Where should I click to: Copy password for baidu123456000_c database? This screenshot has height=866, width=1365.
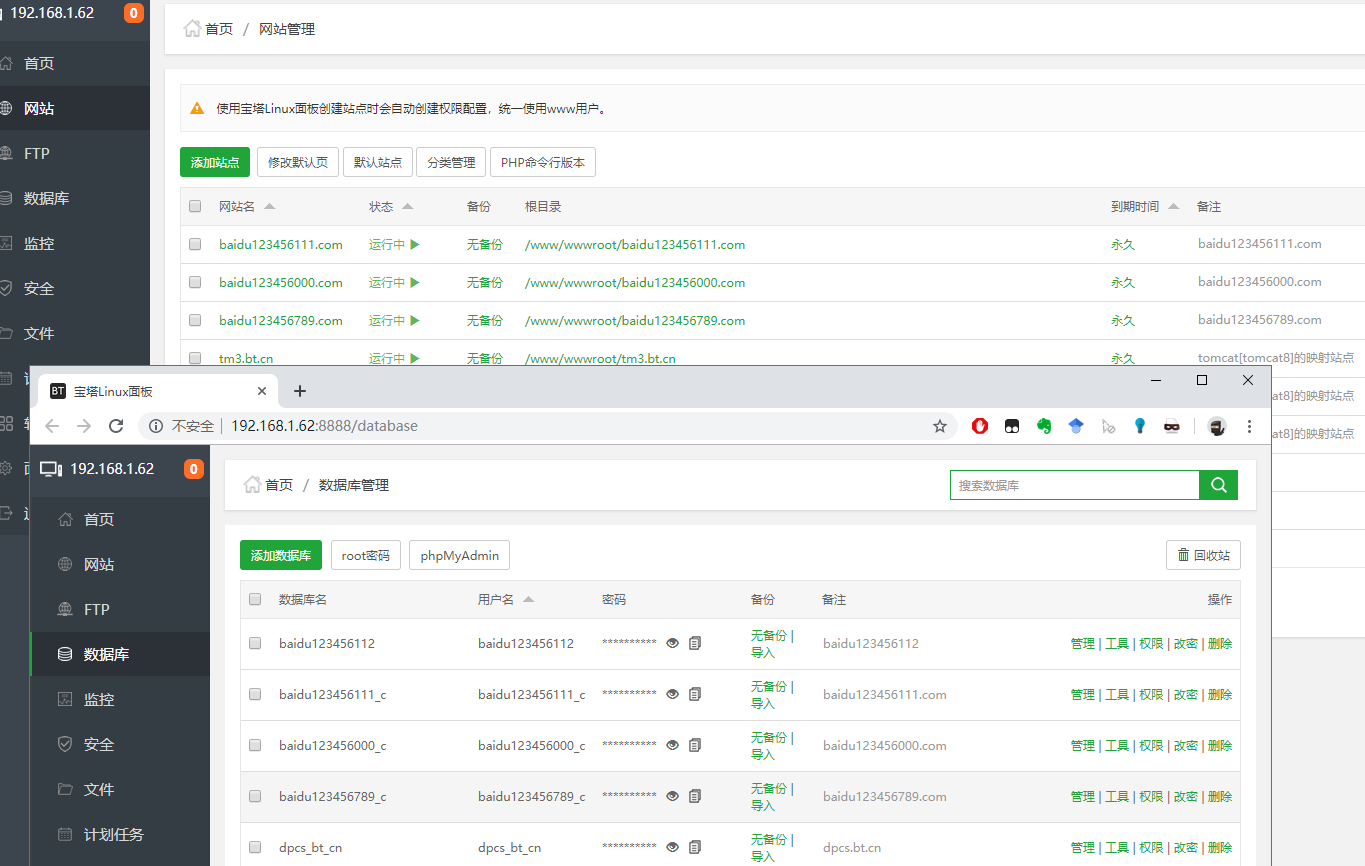pos(695,745)
